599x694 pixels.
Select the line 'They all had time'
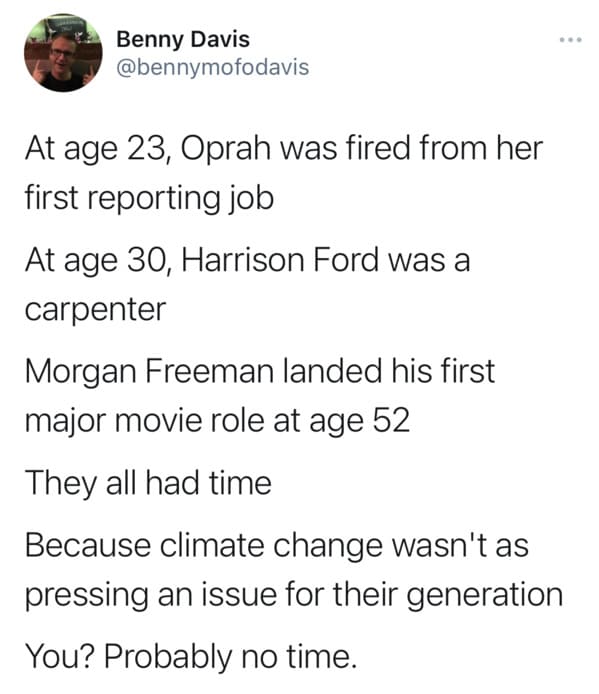[x=148, y=482]
